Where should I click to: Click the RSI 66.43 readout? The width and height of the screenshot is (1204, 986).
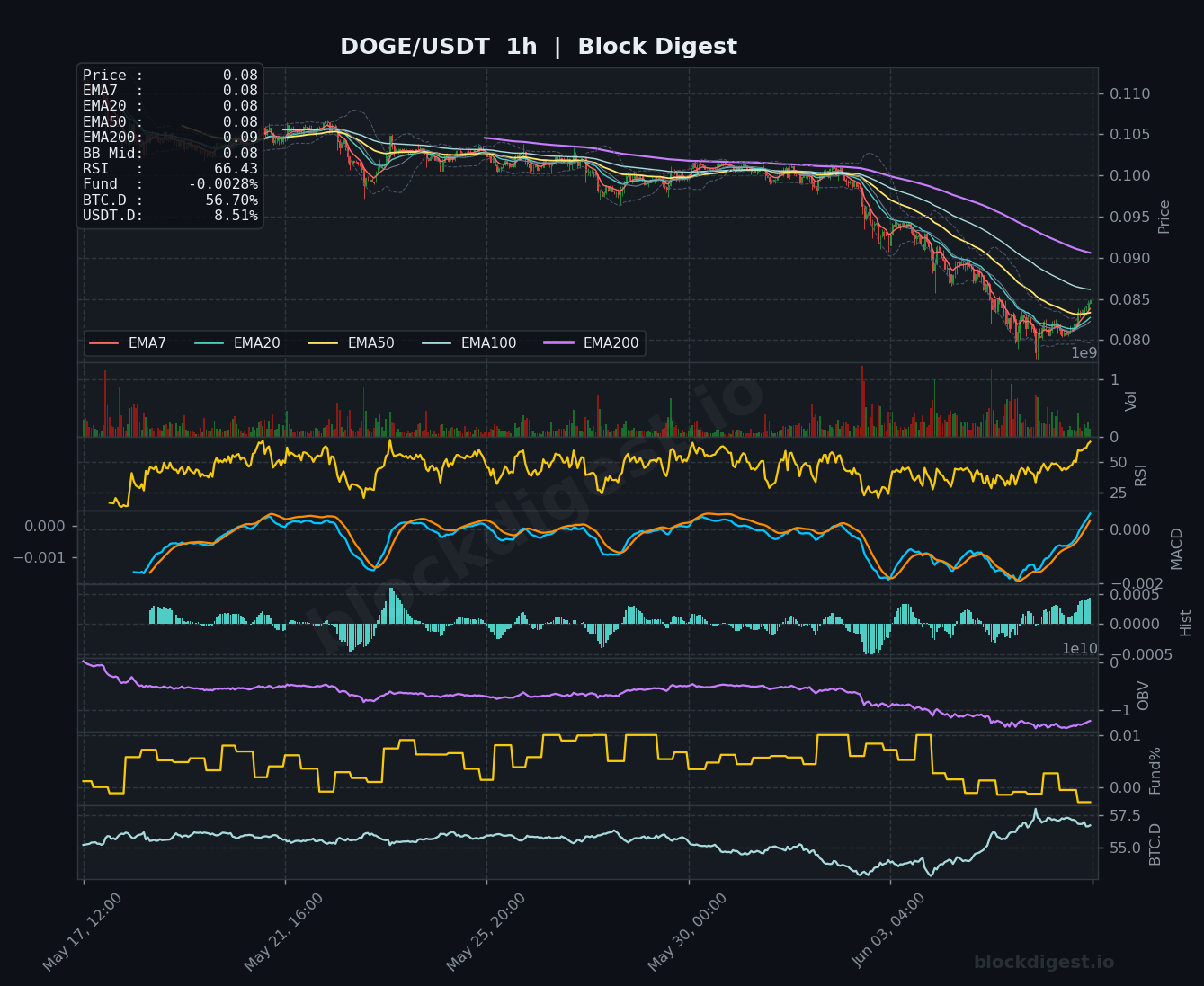click(170, 169)
